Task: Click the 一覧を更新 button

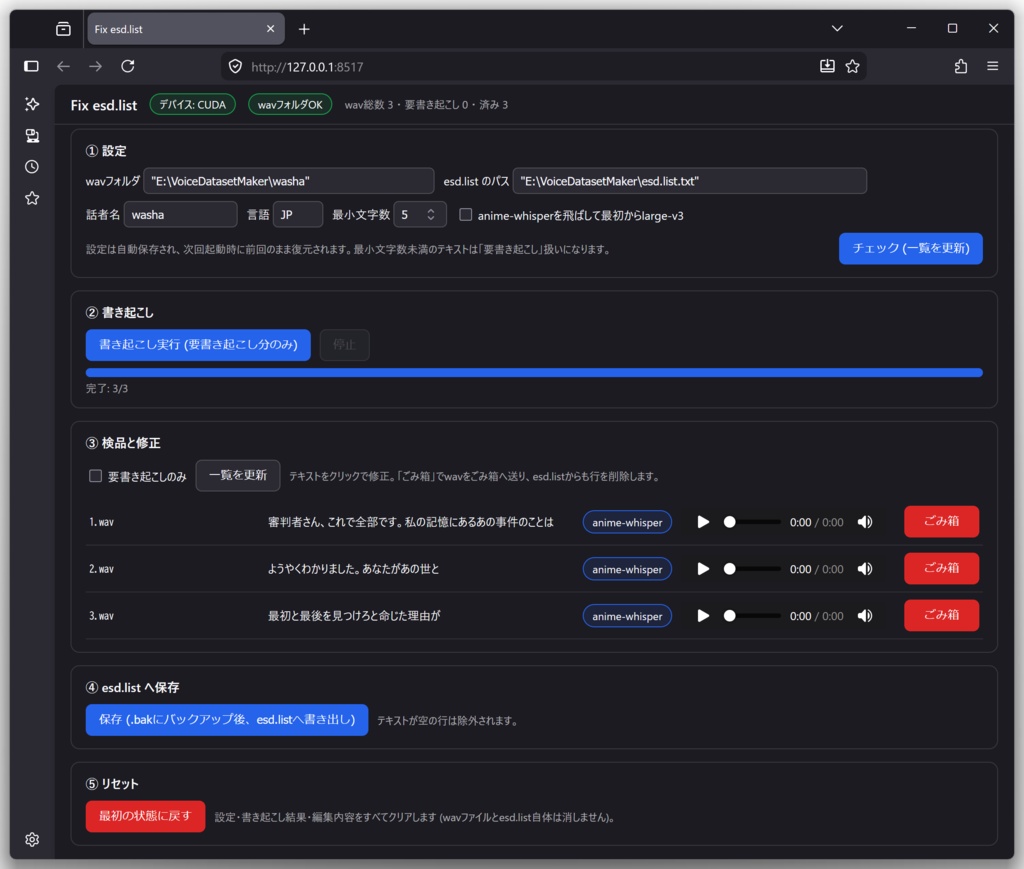Action: point(238,475)
